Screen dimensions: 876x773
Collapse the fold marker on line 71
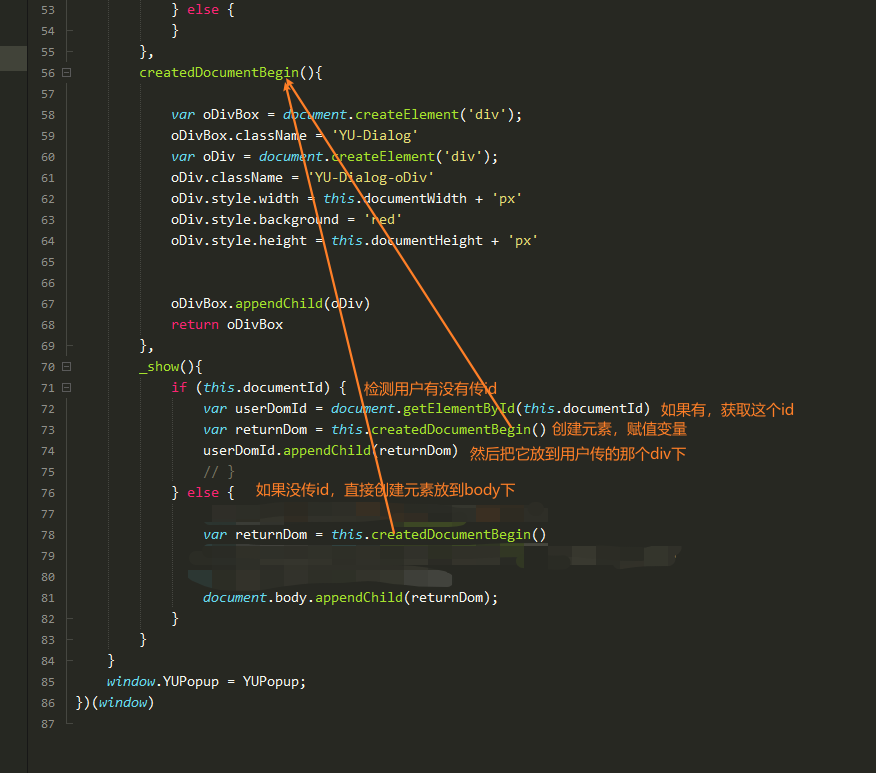[66, 388]
